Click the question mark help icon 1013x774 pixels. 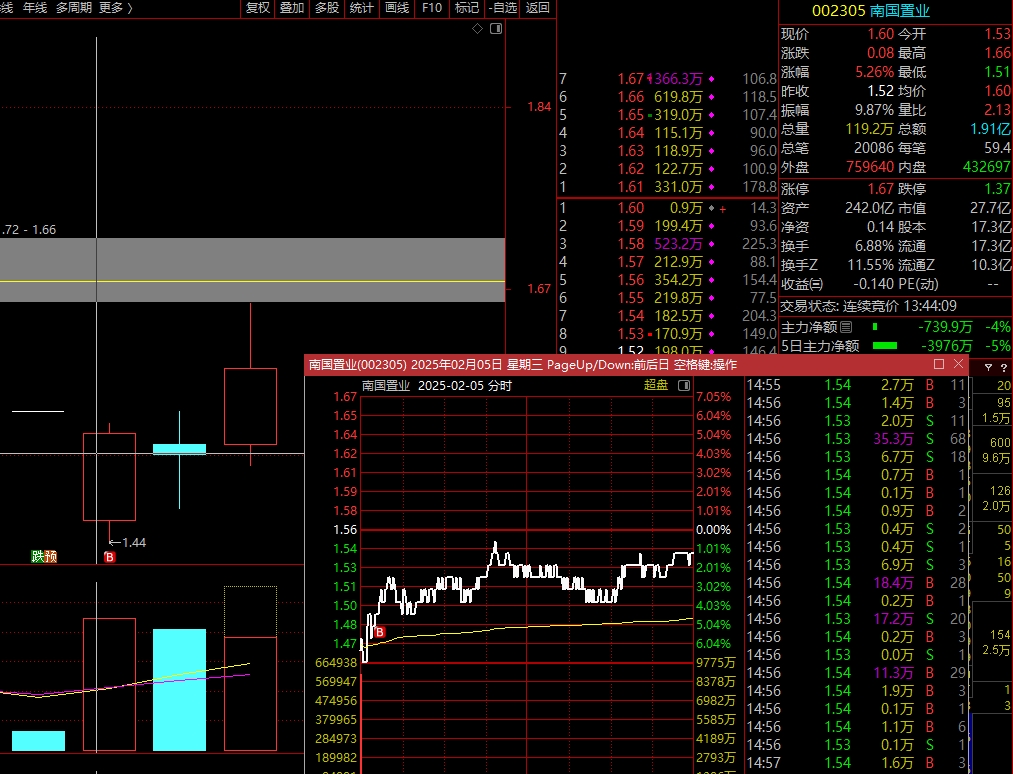[x=1003, y=367]
